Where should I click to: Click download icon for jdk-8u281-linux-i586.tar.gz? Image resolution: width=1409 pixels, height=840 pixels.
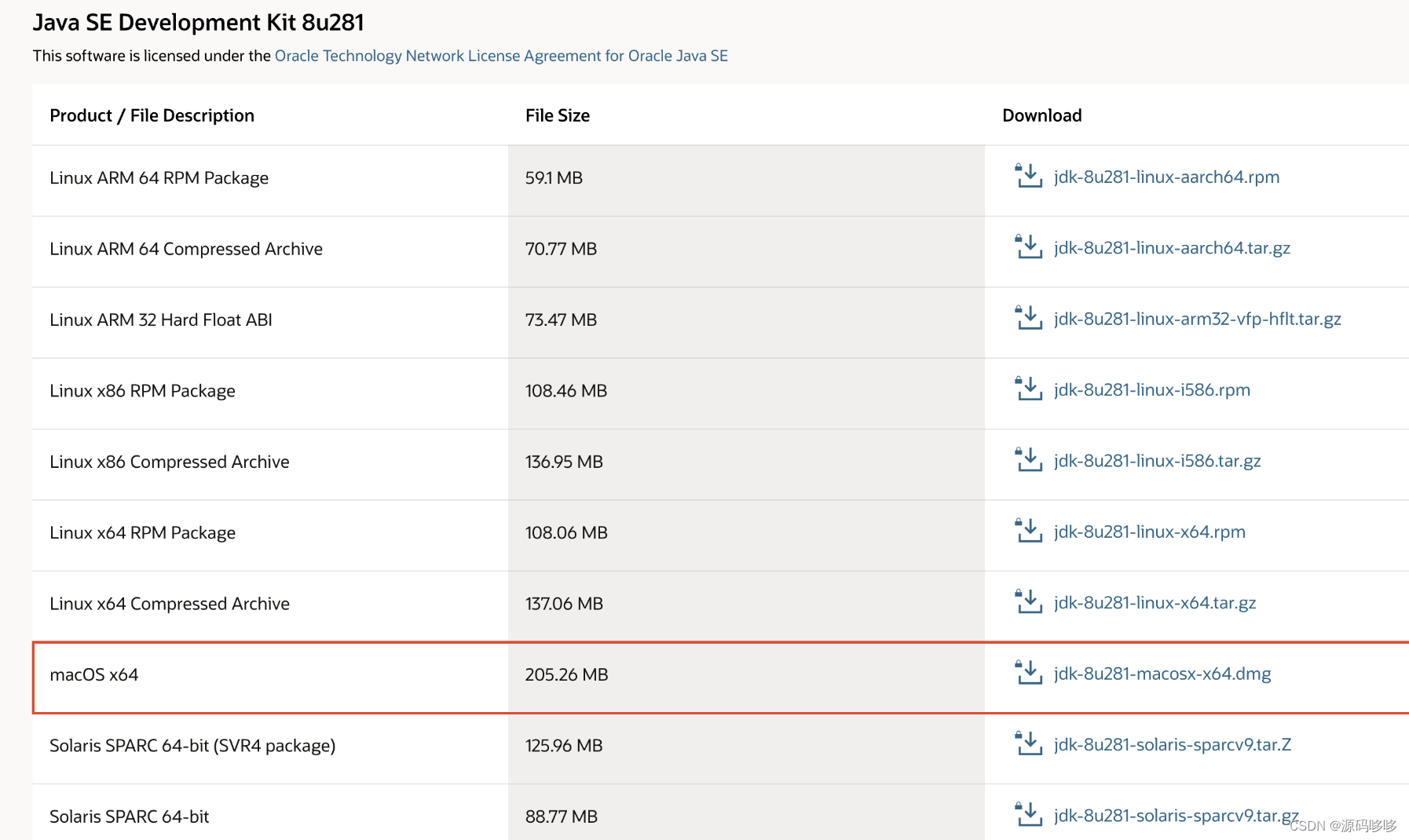[1028, 460]
